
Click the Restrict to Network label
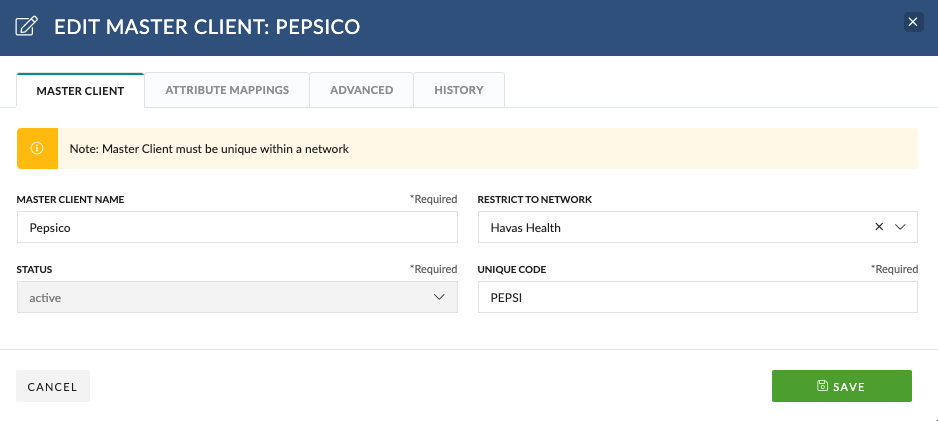coord(535,200)
